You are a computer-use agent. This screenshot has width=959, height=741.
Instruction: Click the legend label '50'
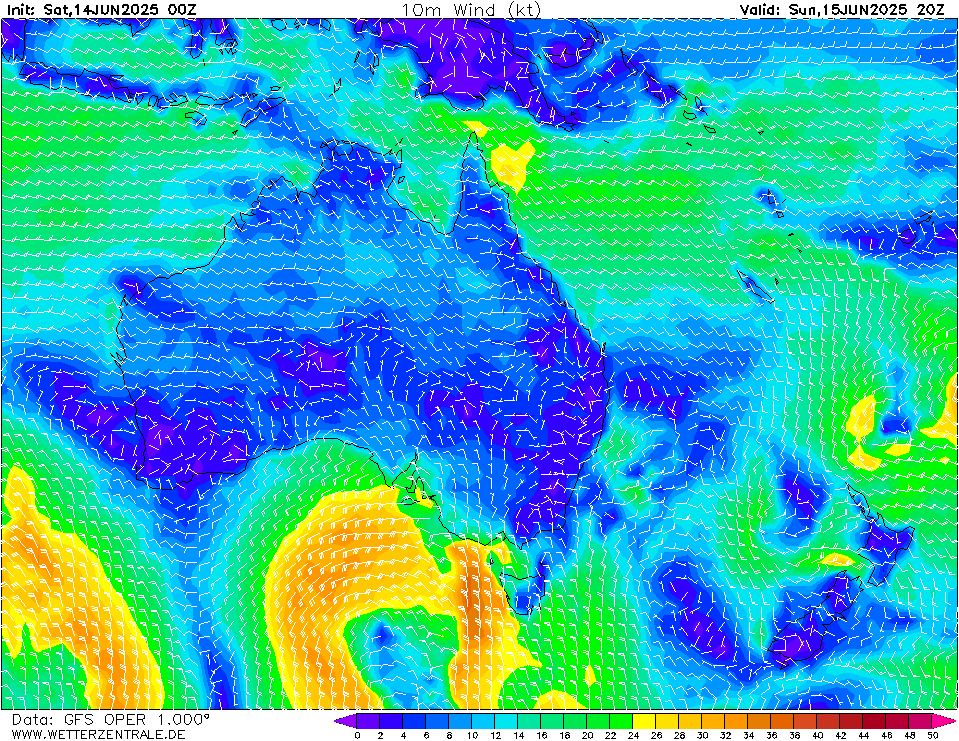932,735
